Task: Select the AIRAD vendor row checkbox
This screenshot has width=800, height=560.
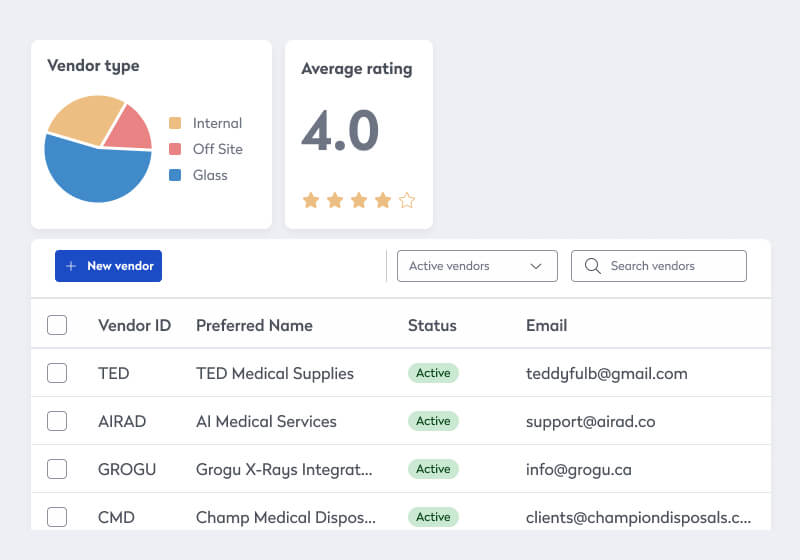Action: click(x=57, y=421)
